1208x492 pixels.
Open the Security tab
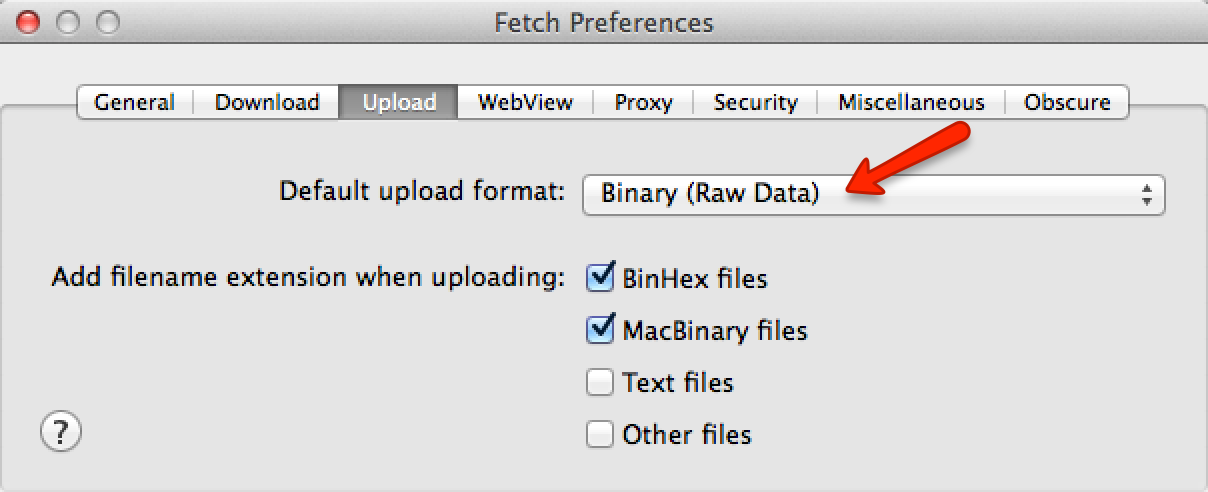click(755, 102)
